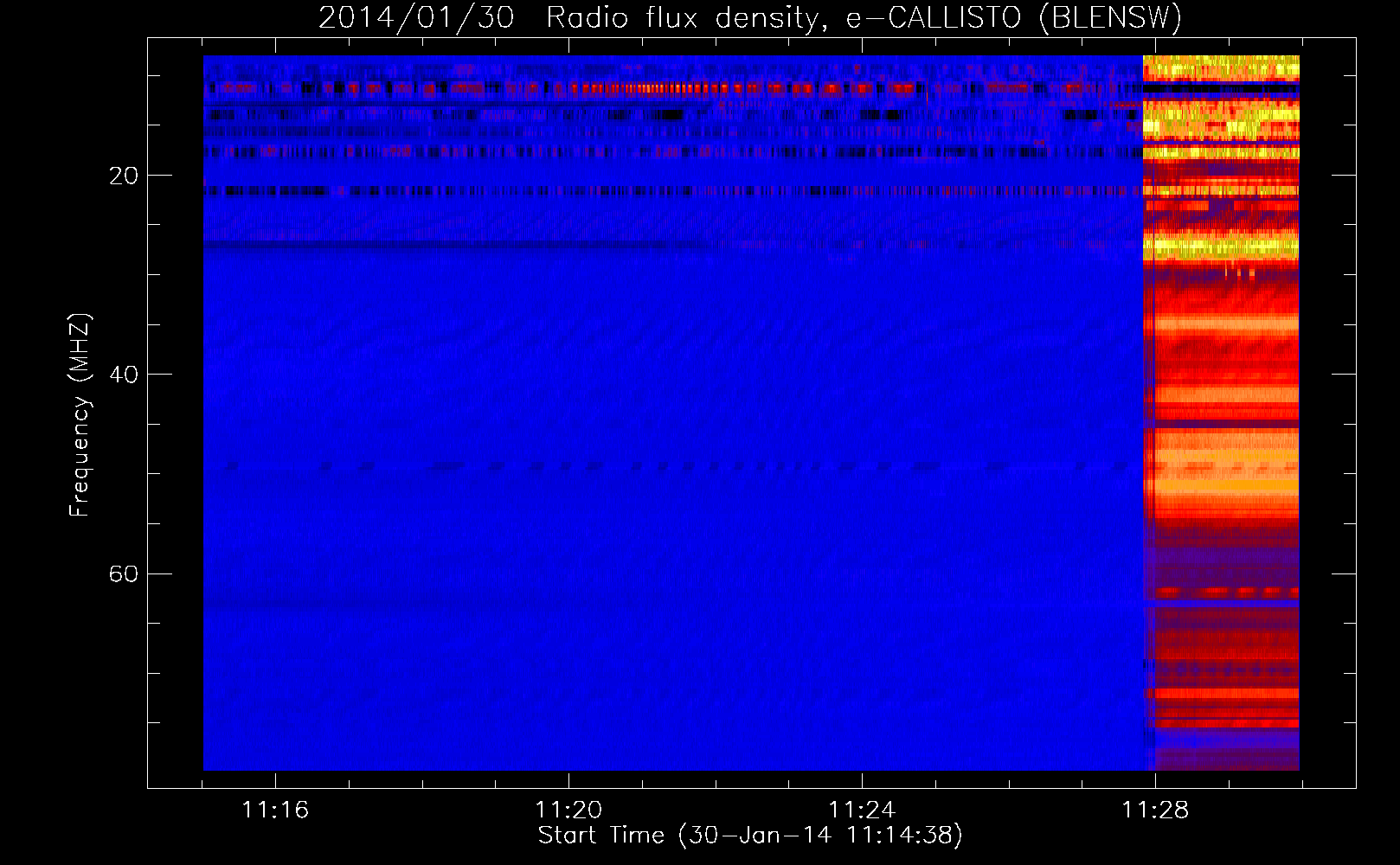The image size is (1400, 865).
Task: Click the 11:24 time tick label
Action: click(x=862, y=810)
